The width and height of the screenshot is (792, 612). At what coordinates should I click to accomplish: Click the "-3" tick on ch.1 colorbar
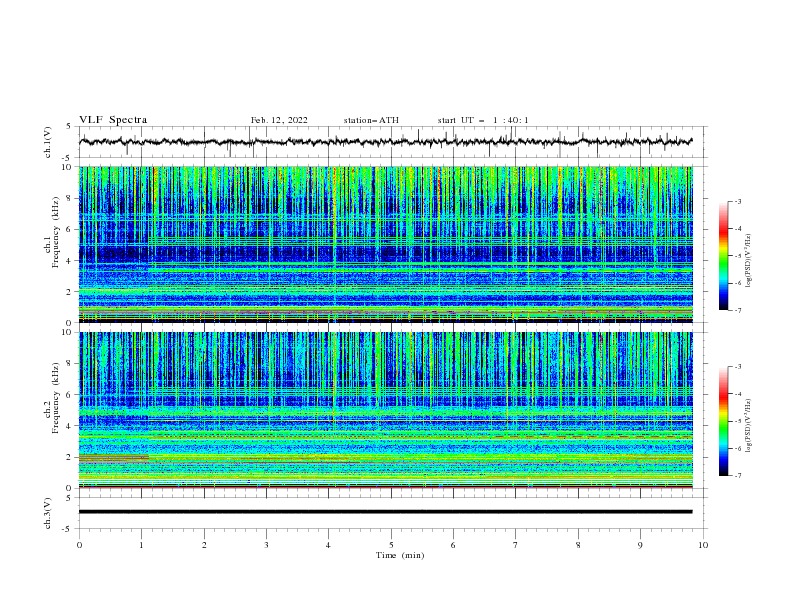pos(738,201)
